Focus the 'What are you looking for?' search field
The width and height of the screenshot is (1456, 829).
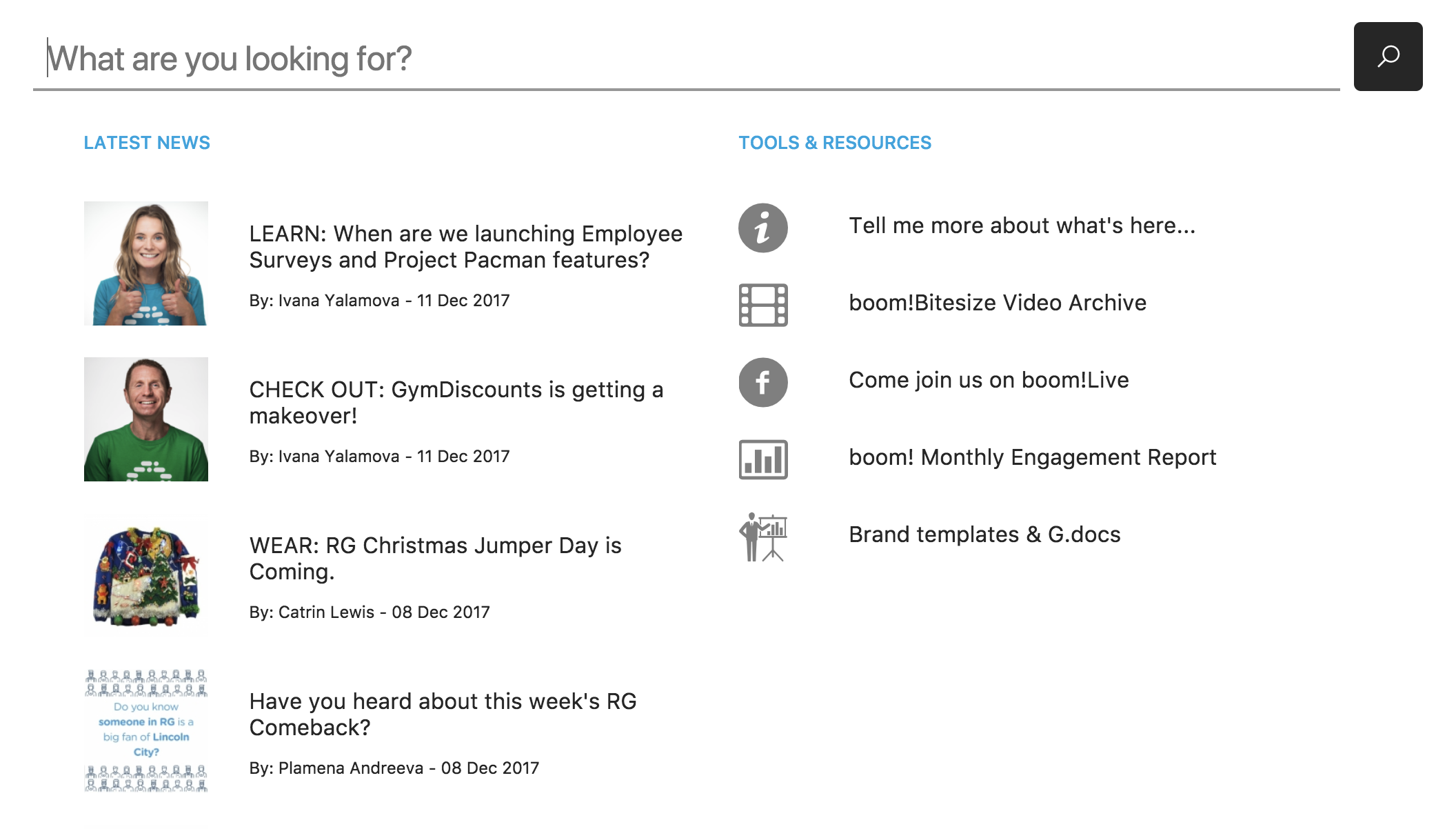[686, 59]
